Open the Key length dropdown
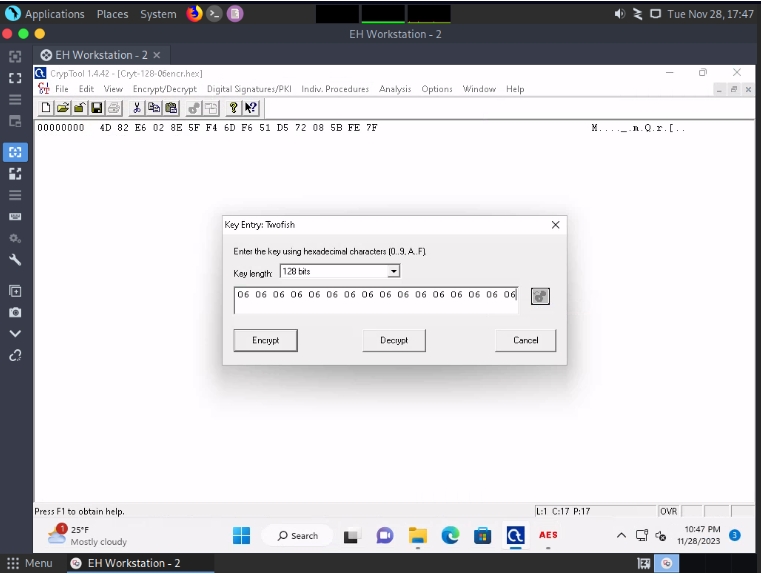The height and width of the screenshot is (574, 761). pyautogui.click(x=394, y=271)
